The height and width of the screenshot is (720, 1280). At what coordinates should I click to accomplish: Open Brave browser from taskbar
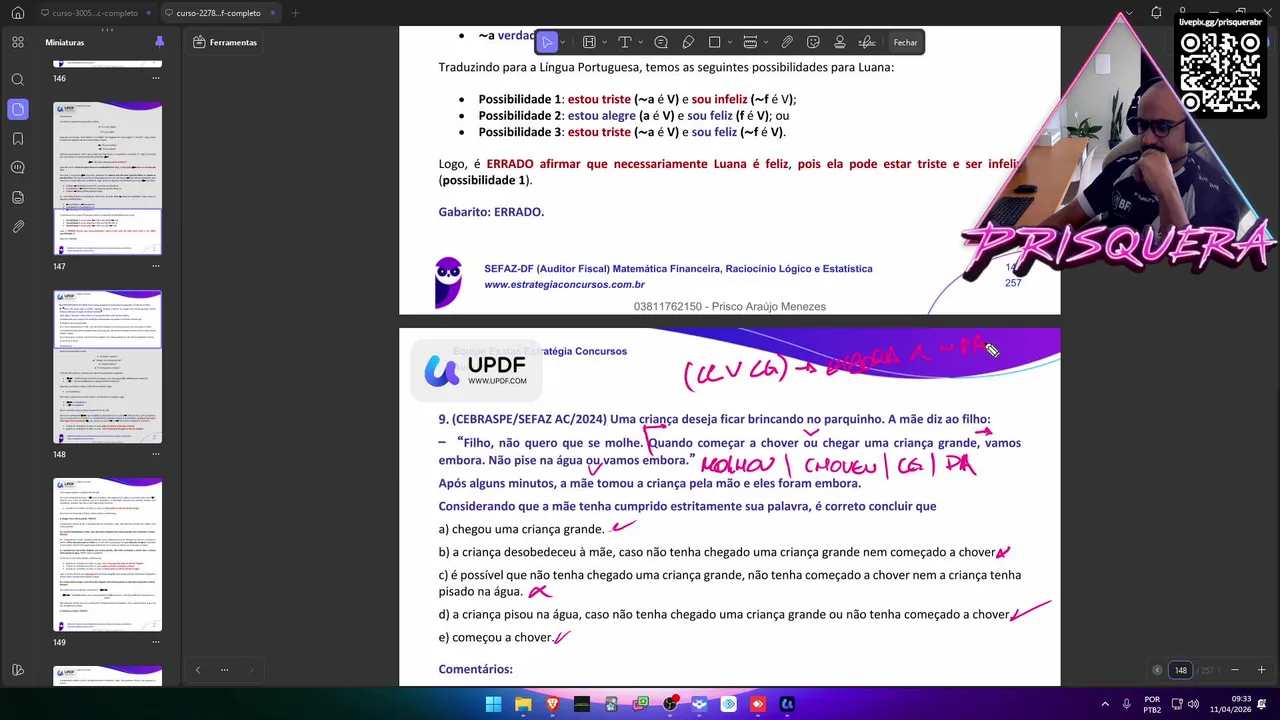pos(552,704)
